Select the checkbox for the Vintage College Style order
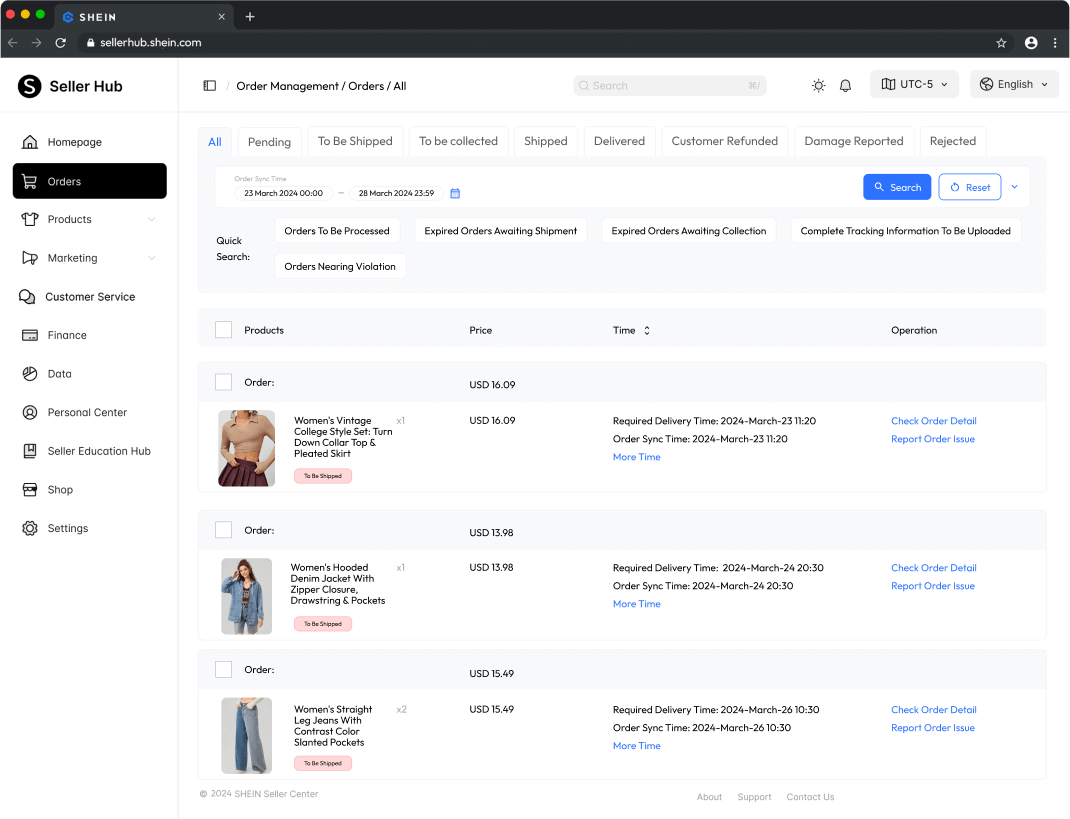The width and height of the screenshot is (1070, 819). 223,382
